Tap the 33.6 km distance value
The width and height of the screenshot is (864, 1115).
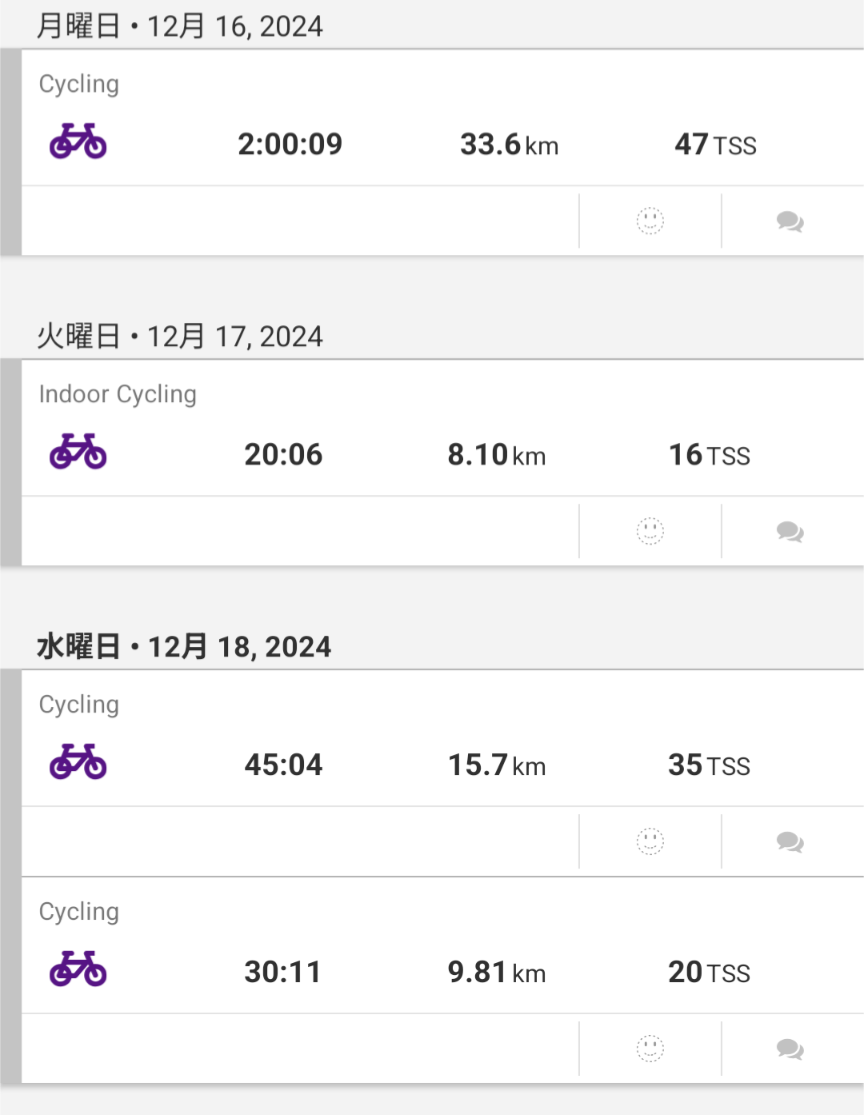508,145
